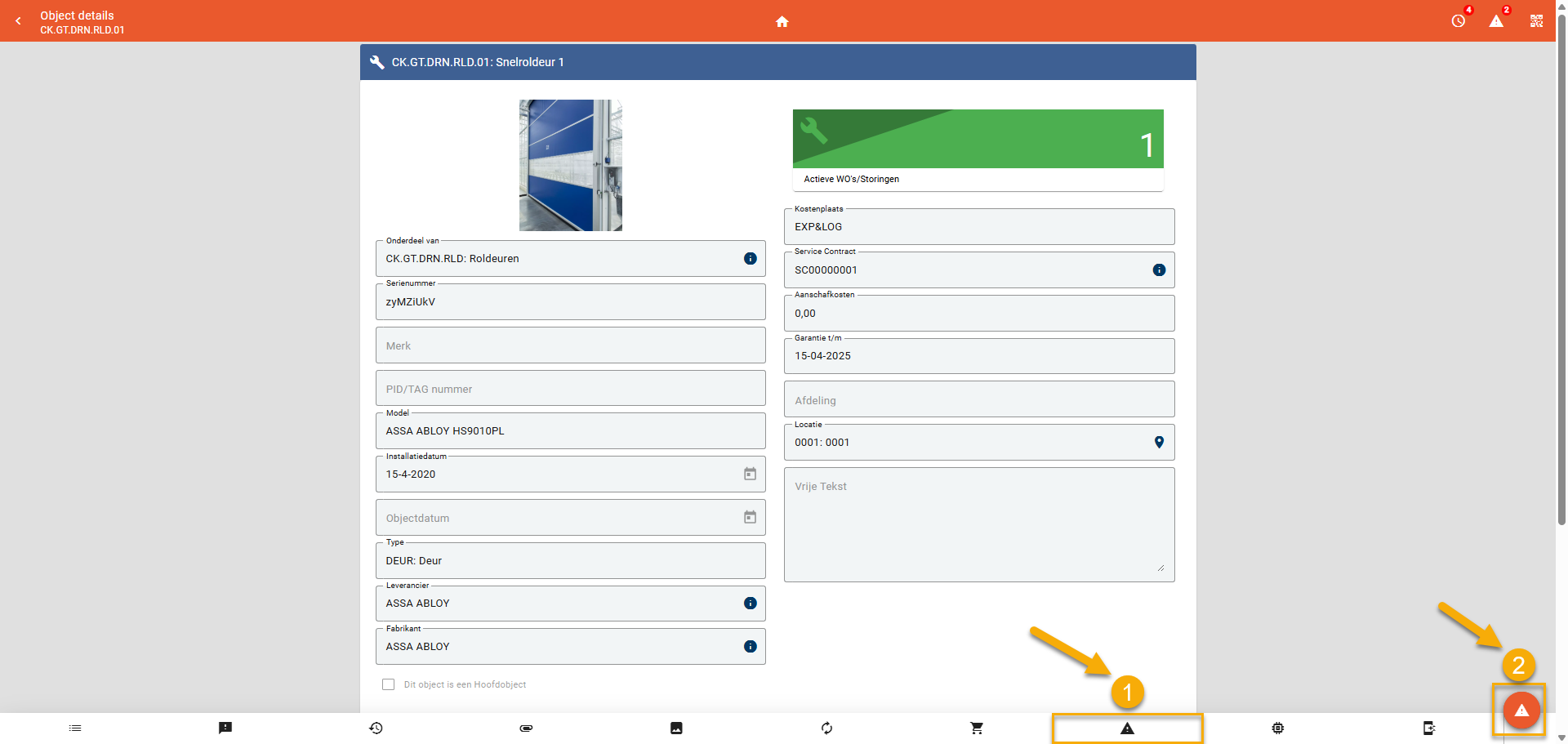View info for Leverancier ASSA ABLOY
This screenshot has width=1568, height=744.
750,604
